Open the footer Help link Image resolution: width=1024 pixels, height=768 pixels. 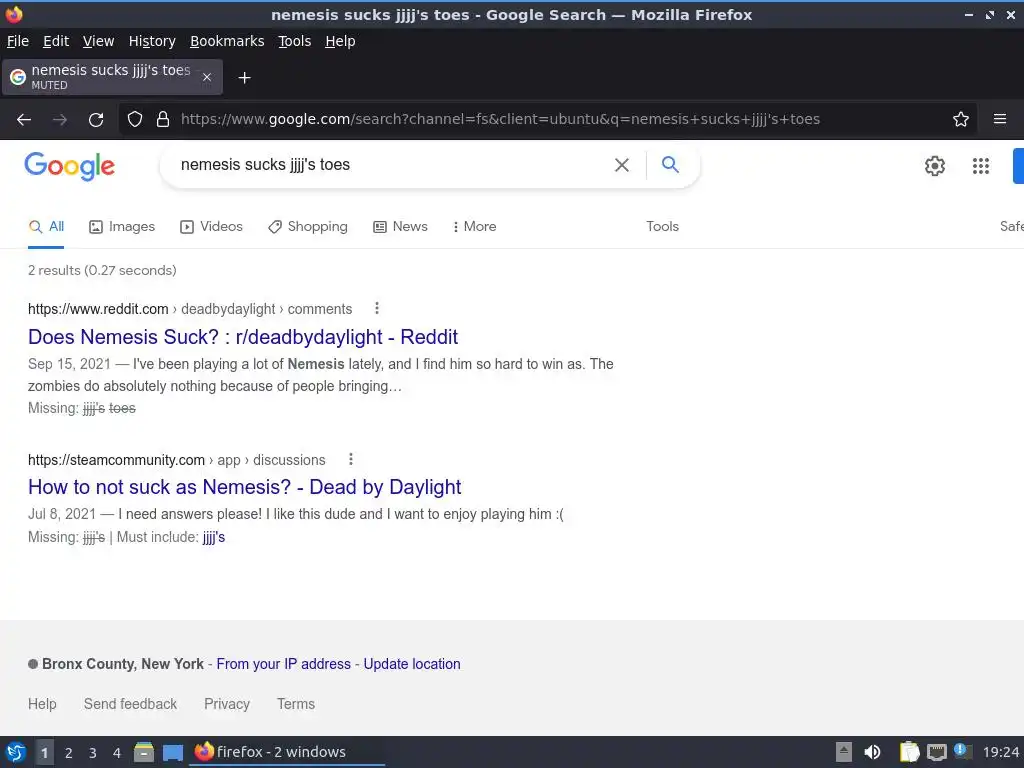click(x=42, y=704)
